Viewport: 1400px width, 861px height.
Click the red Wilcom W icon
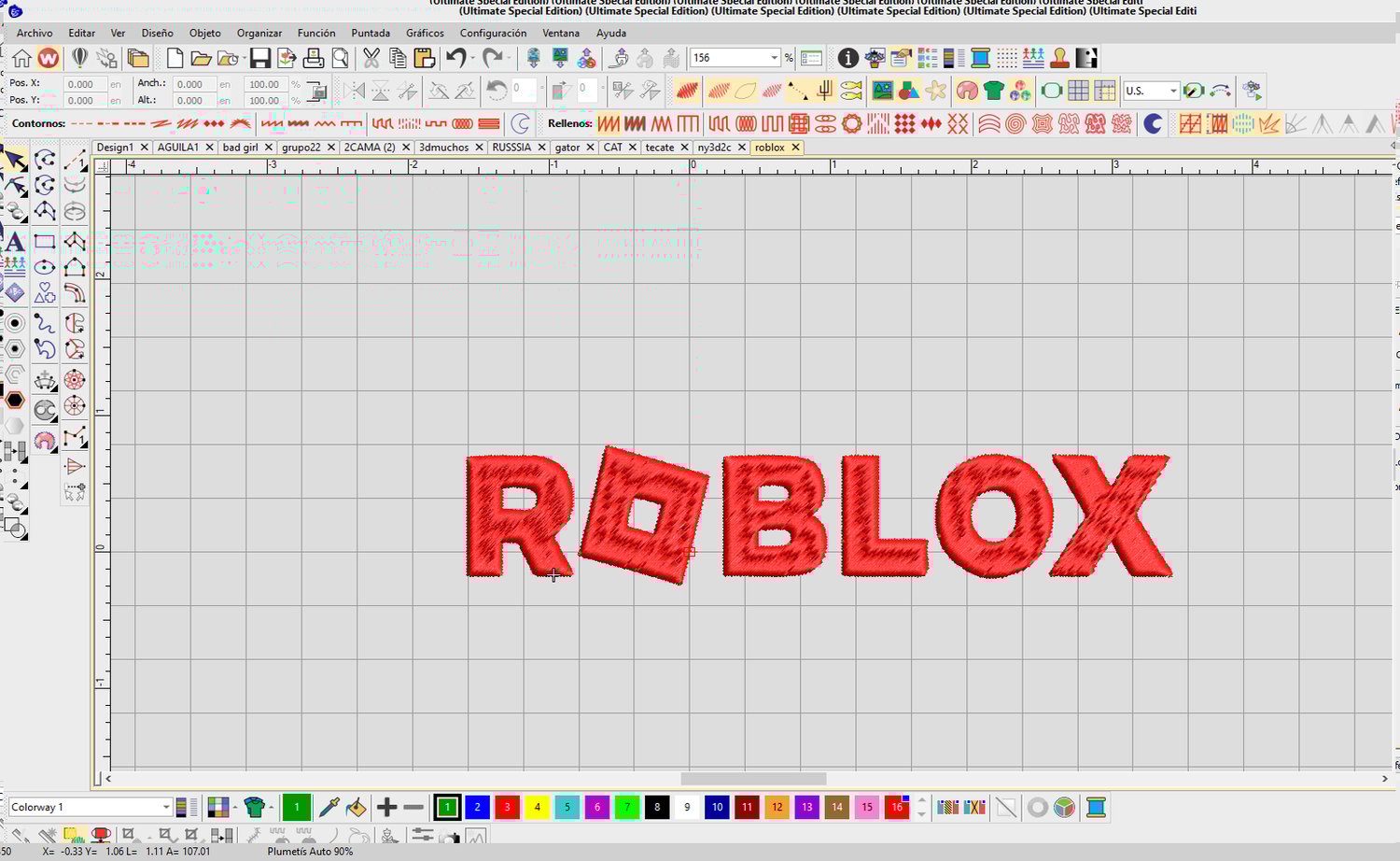point(49,59)
